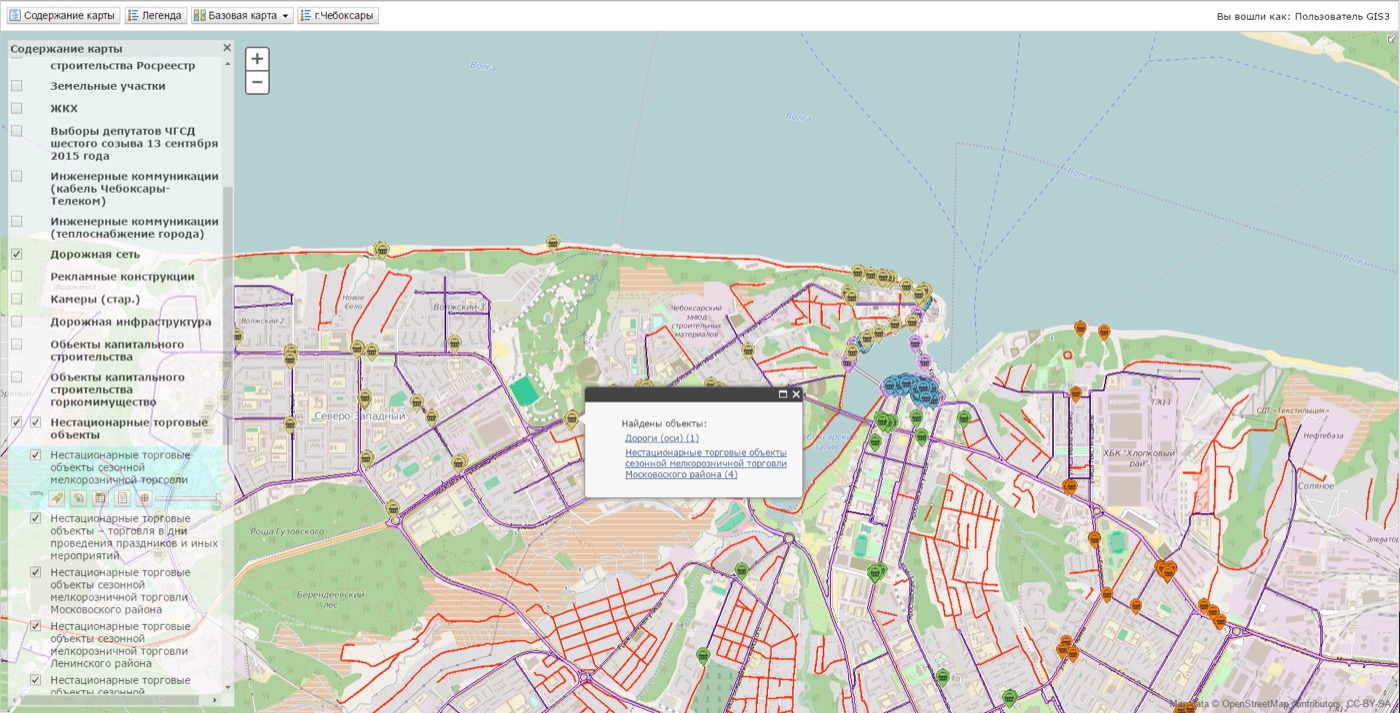Screen dimensions: 1400x713
Task: Uncheck торговля в дни проведения праздников sublayer
Action: pos(35,518)
